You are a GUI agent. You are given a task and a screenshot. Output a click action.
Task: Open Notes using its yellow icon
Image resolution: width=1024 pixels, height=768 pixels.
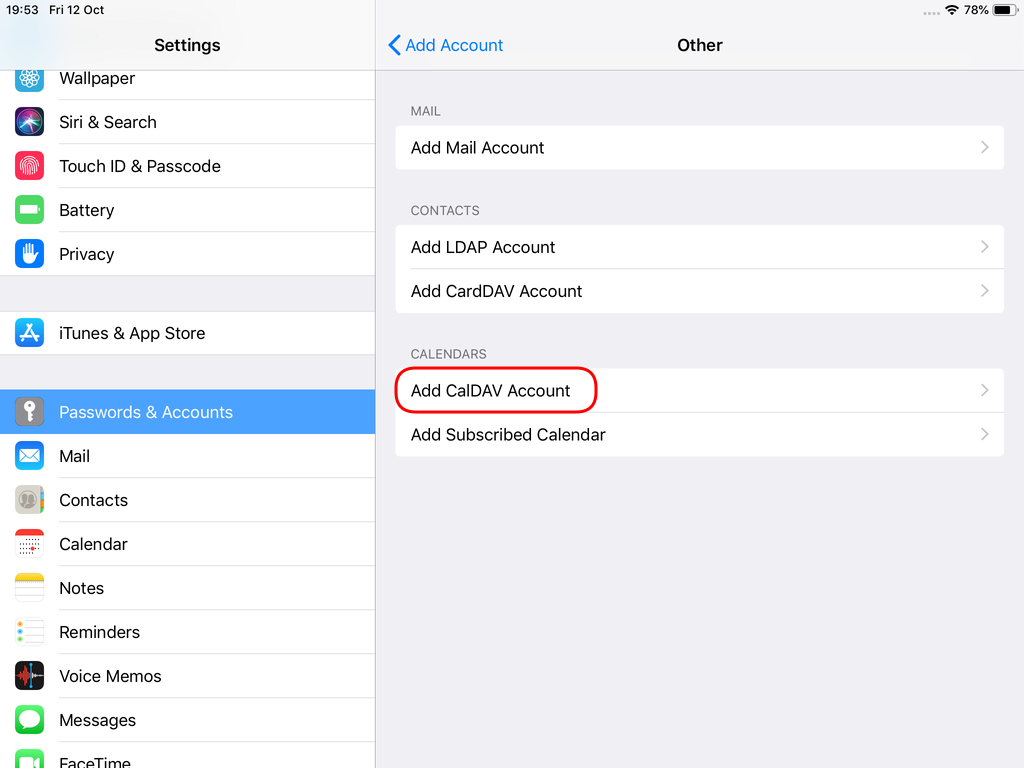click(x=29, y=588)
